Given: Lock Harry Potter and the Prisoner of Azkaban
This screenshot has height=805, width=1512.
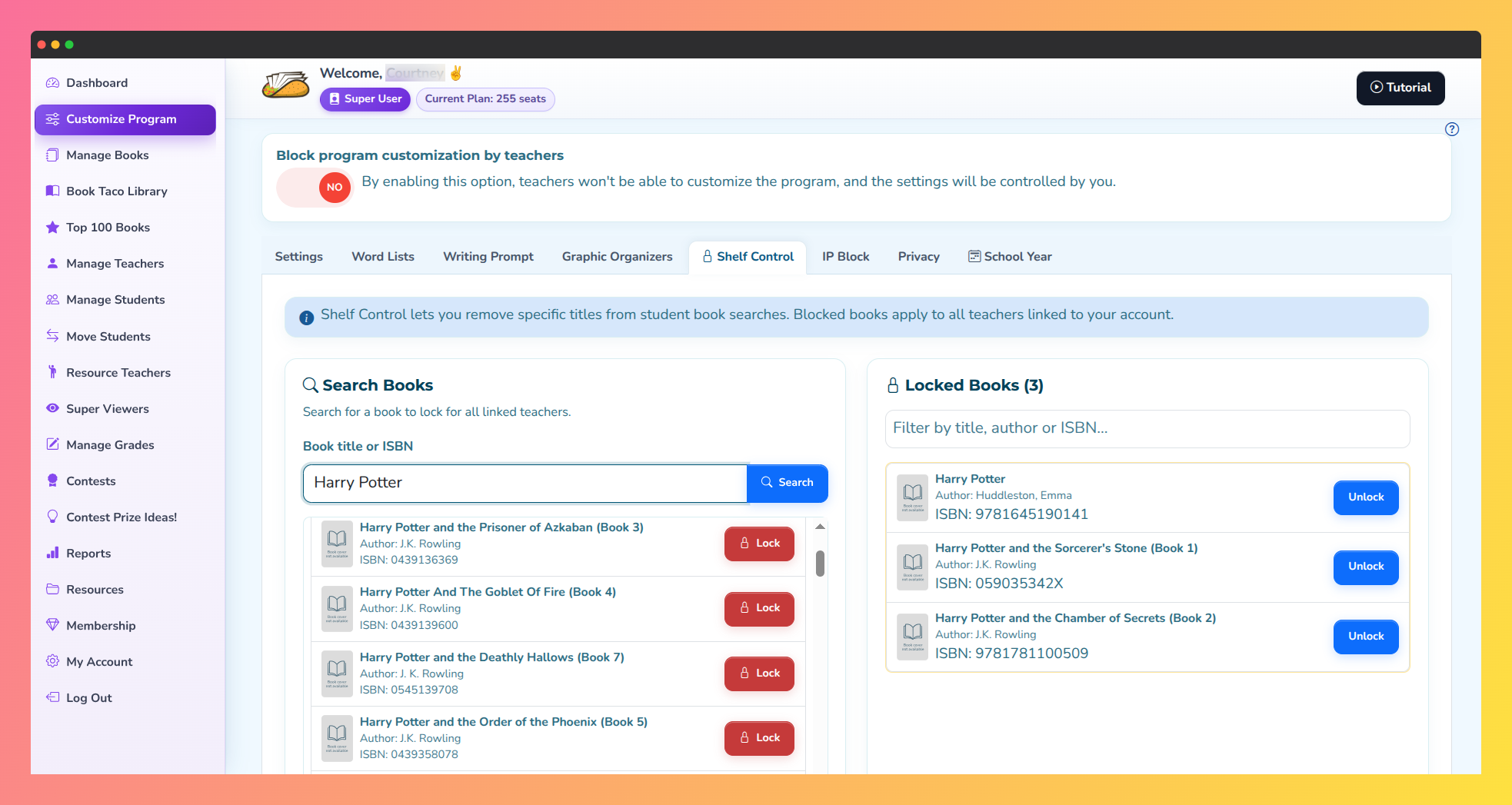Looking at the screenshot, I should tap(759, 544).
